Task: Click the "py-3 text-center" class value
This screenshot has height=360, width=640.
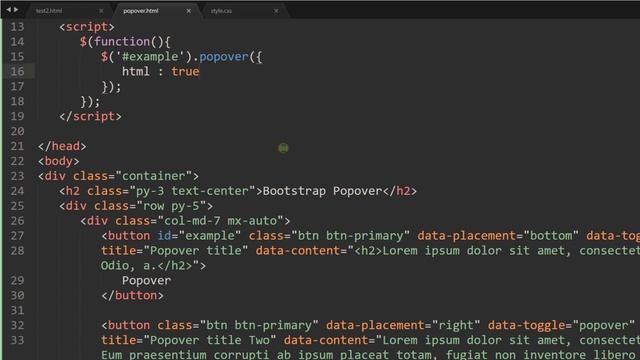Action: [192, 191]
